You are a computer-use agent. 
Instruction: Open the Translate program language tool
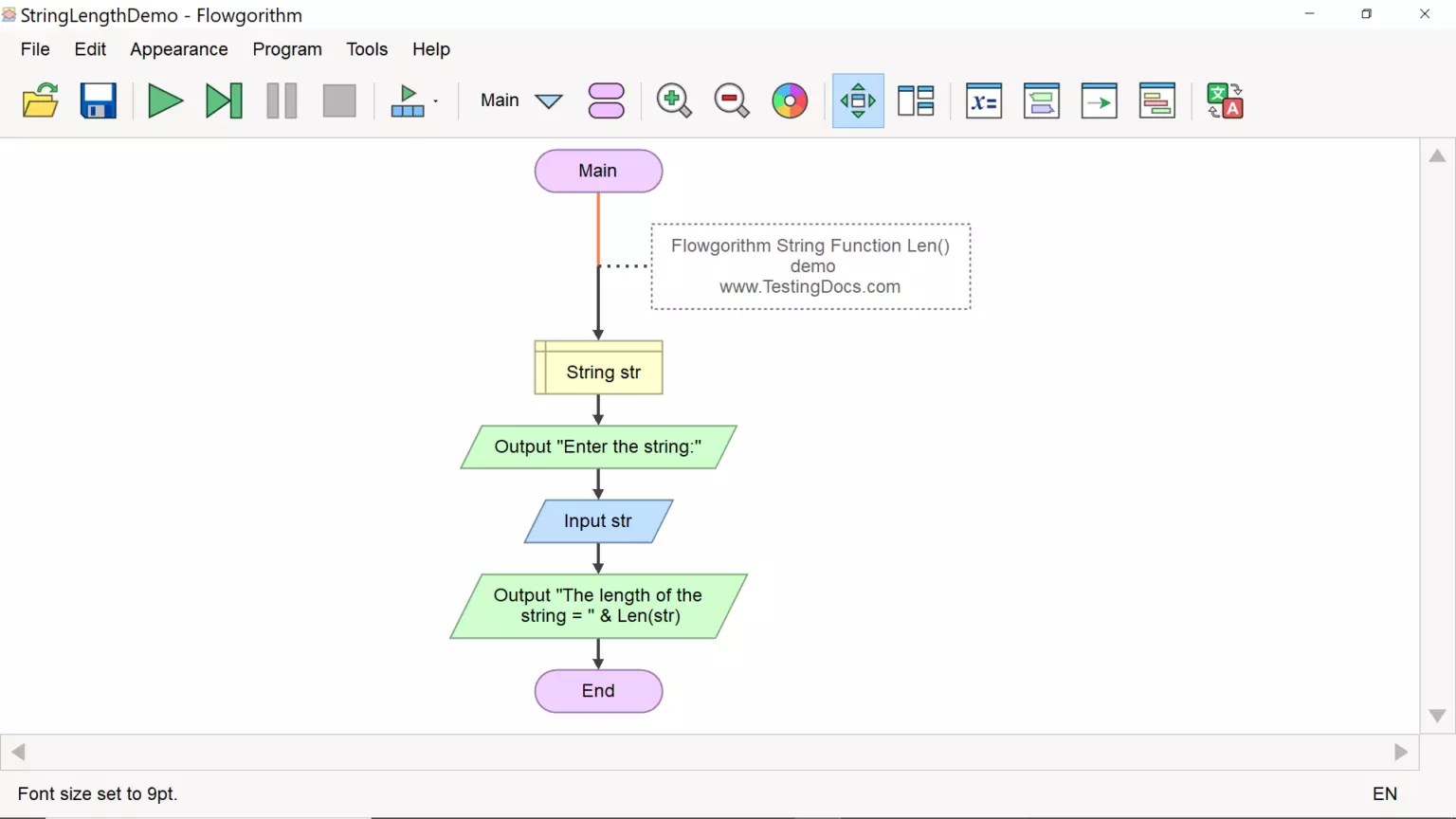[1224, 100]
